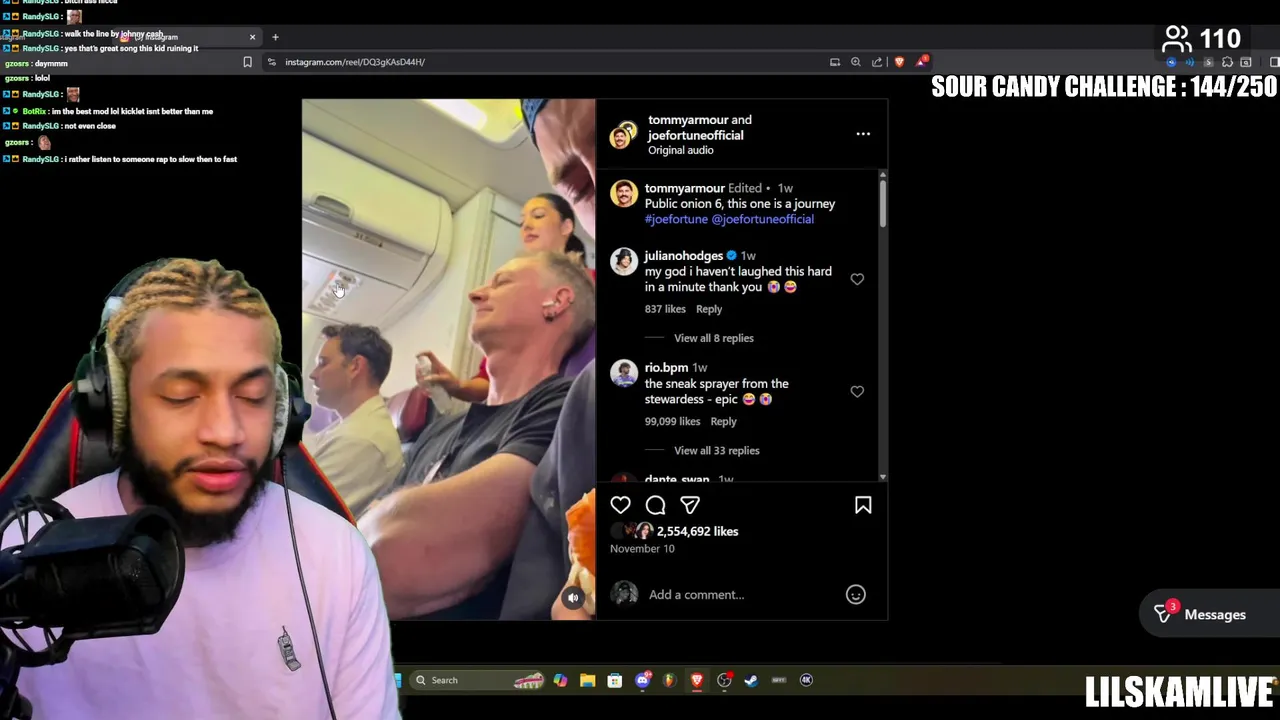This screenshot has height=720, width=1280.
Task: Open rio.bpm commenter profile
Action: point(666,368)
